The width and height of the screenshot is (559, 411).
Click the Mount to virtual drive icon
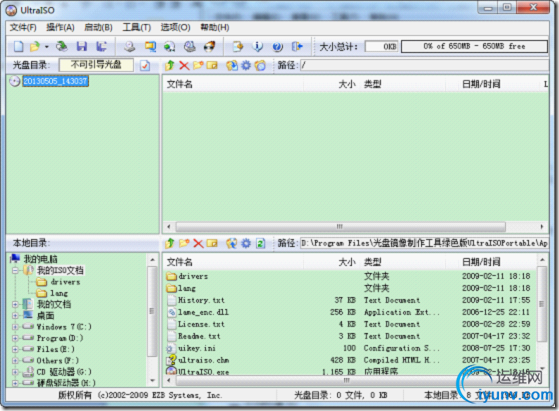coord(190,46)
